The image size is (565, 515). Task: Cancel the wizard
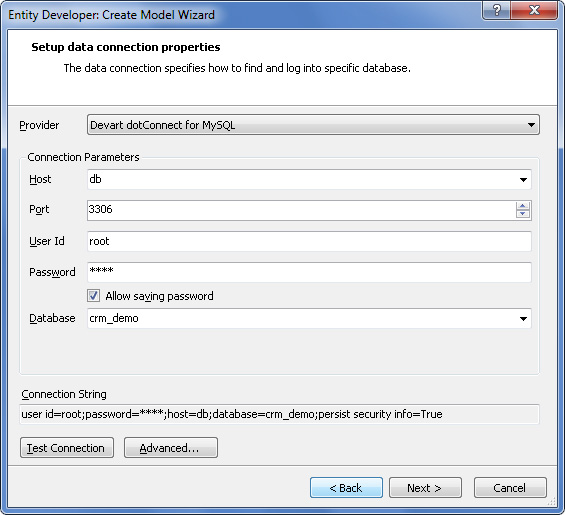coord(510,488)
